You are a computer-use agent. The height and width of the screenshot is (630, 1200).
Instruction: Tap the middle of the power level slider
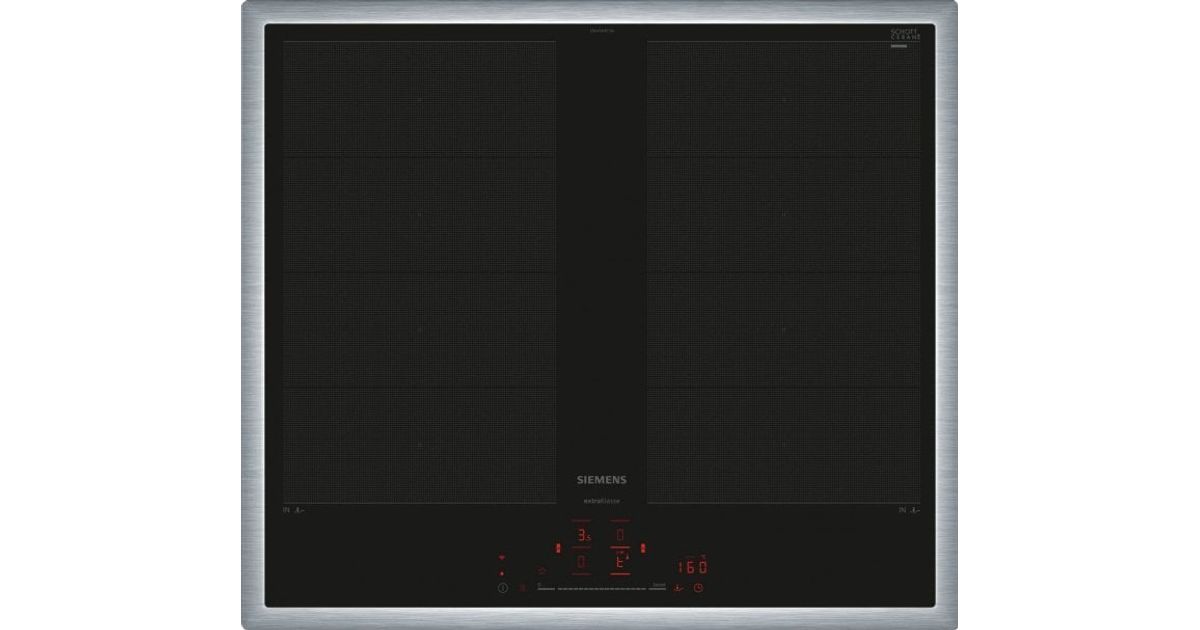point(600,588)
